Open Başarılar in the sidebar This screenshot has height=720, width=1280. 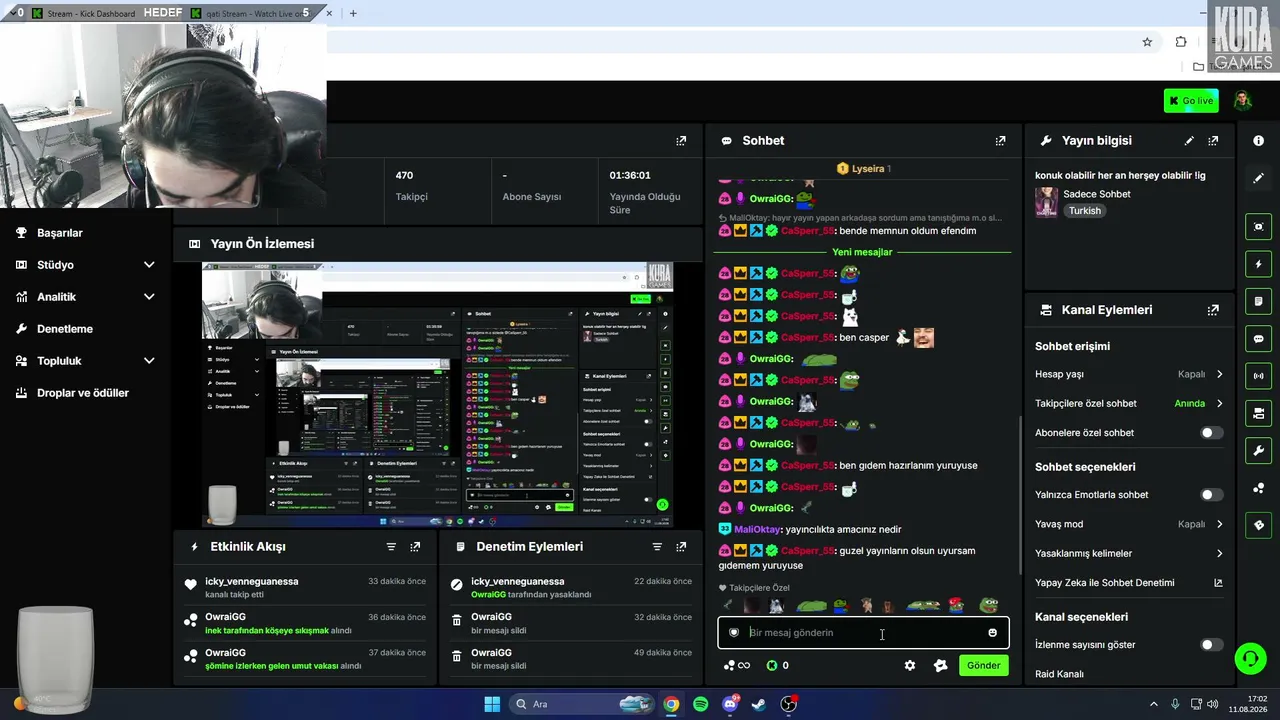pyautogui.click(x=60, y=233)
